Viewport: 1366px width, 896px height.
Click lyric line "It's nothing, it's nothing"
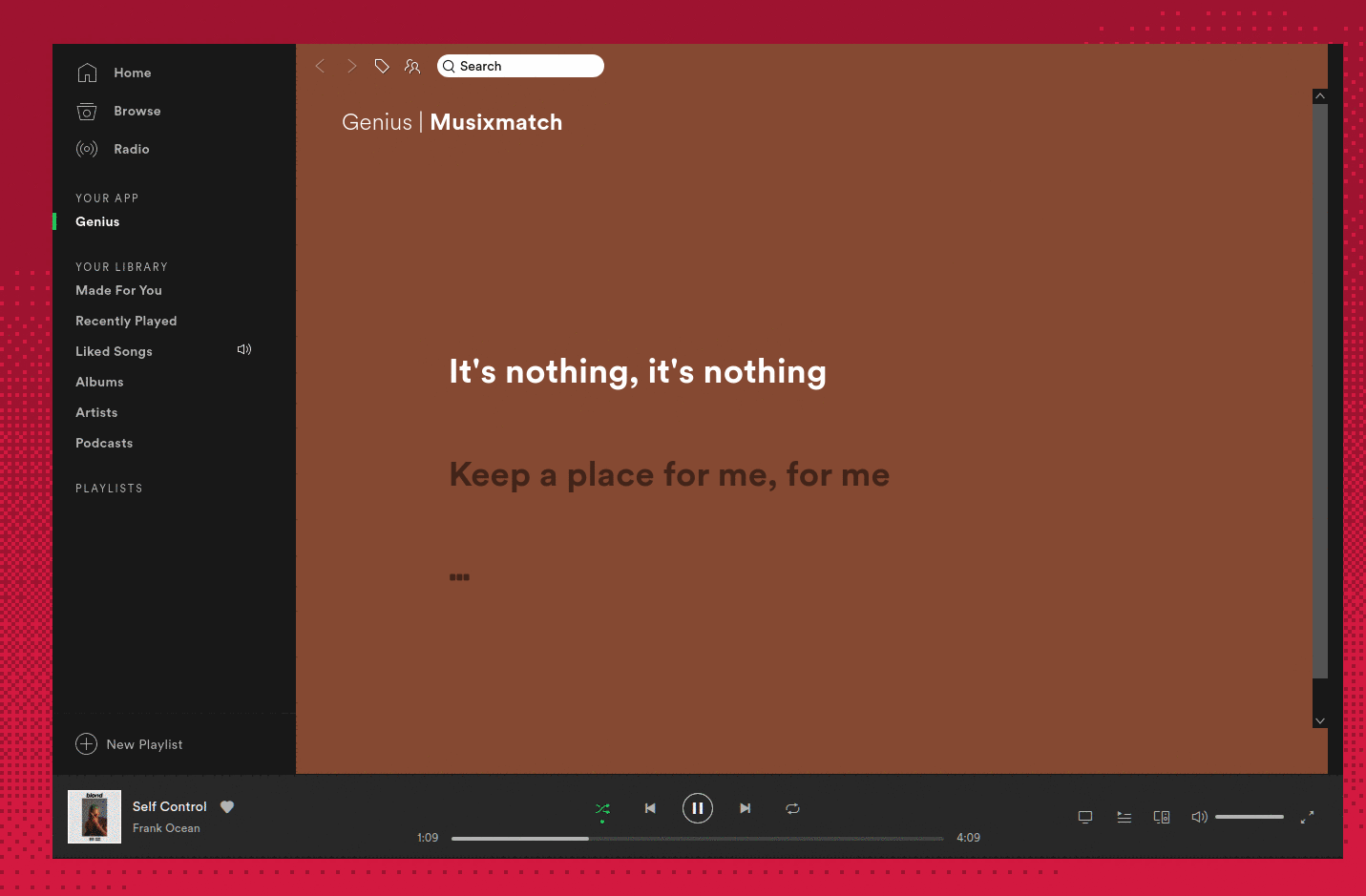pos(638,371)
